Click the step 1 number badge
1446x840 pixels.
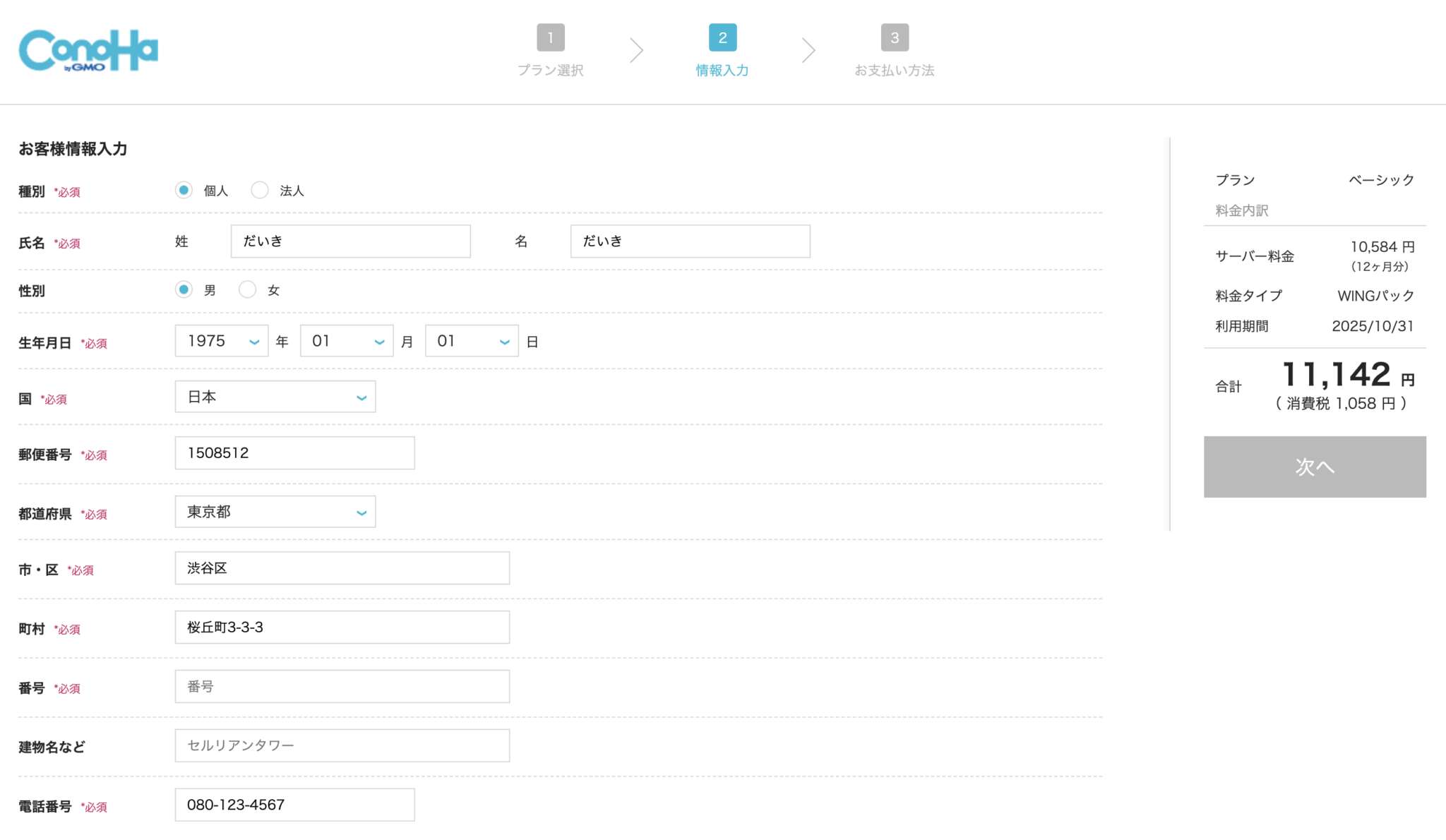tap(550, 37)
